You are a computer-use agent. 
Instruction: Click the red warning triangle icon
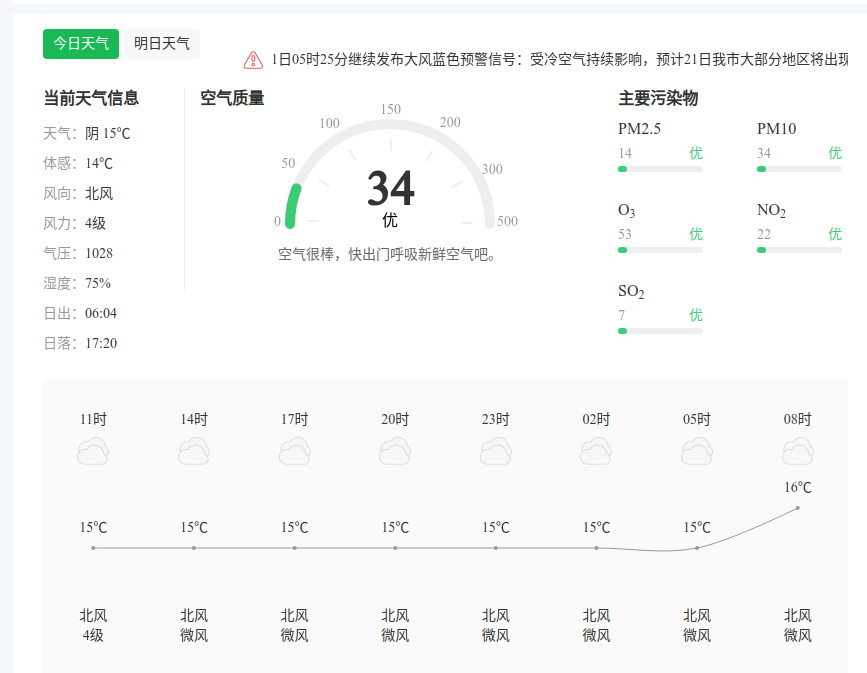point(254,60)
